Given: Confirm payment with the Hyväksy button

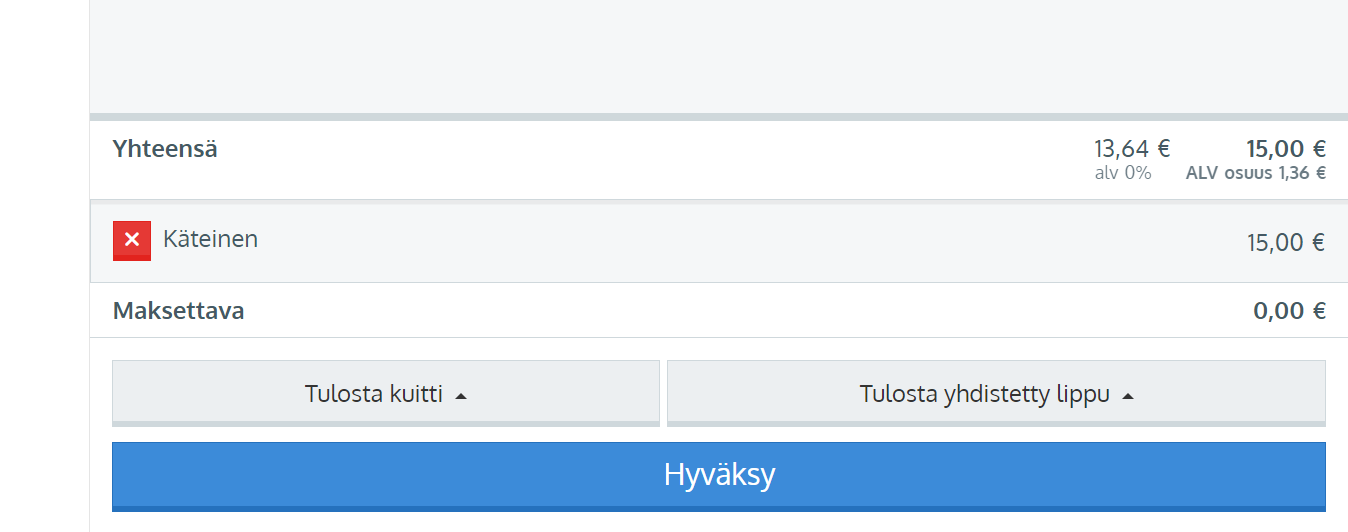Looking at the screenshot, I should pos(719,476).
